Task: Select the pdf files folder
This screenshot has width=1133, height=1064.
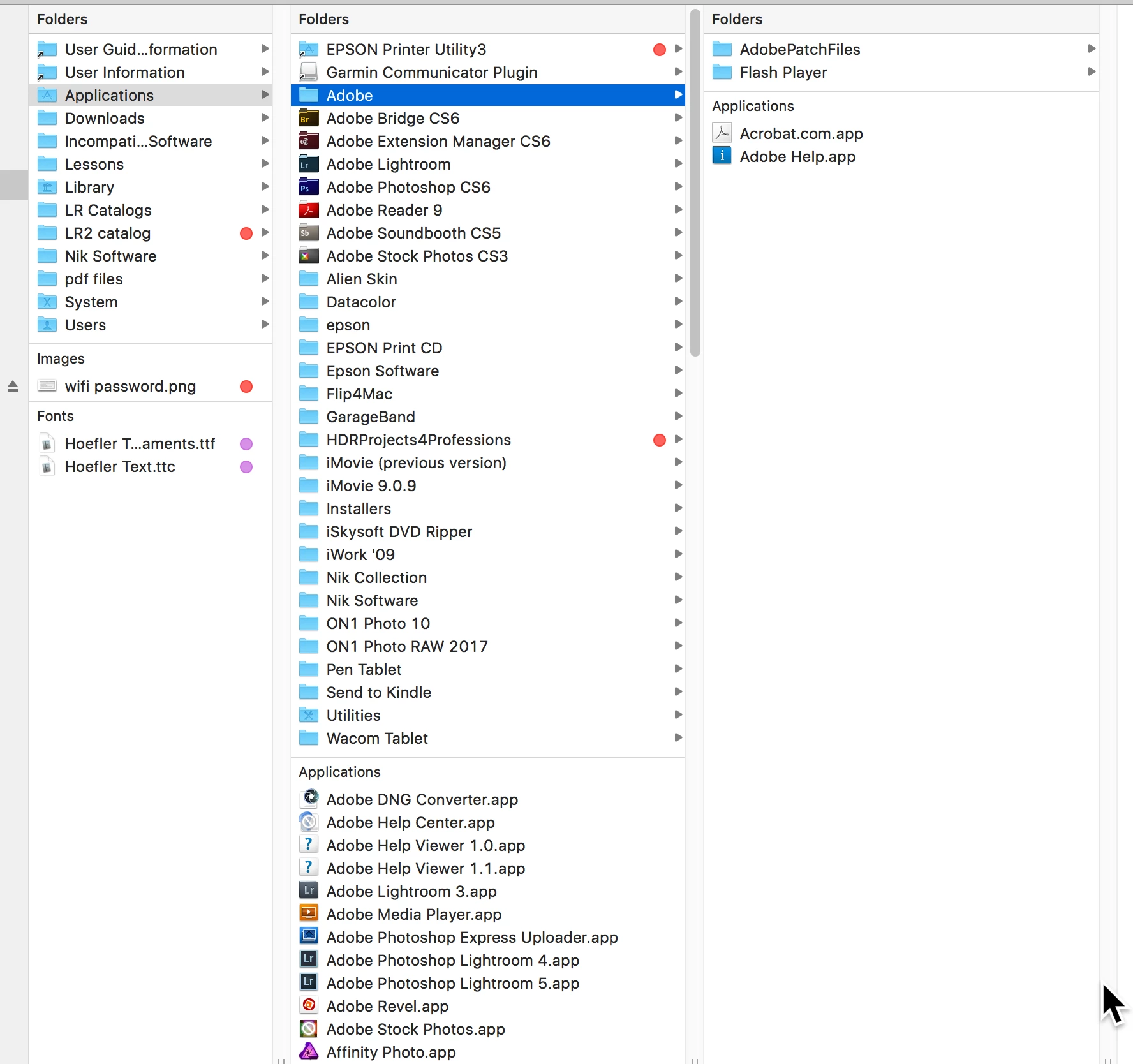Action: (151, 279)
